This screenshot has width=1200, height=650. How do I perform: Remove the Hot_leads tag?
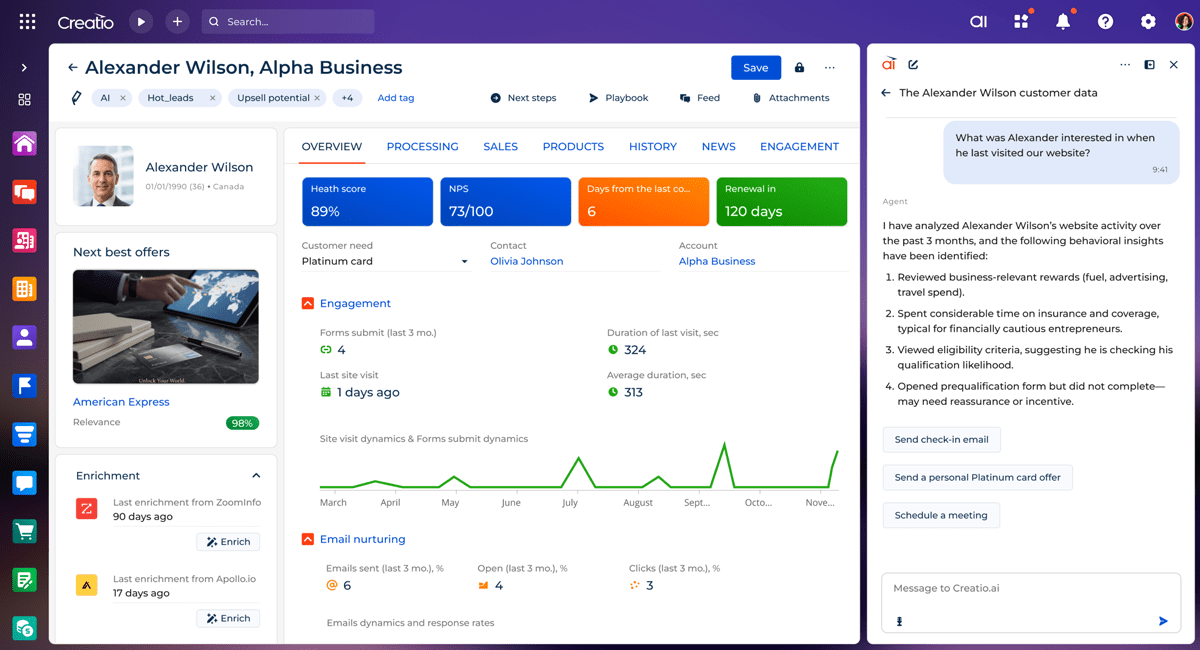point(212,98)
